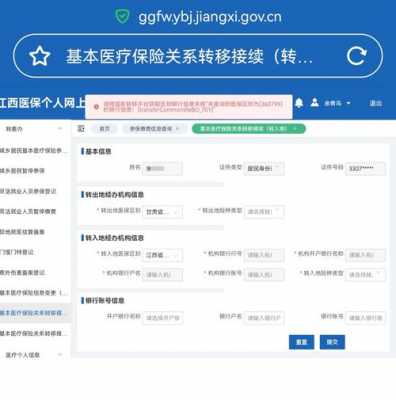Close the green 基本医疗保险关系转移接续 tab
This screenshot has height=400, width=396.
295,129
